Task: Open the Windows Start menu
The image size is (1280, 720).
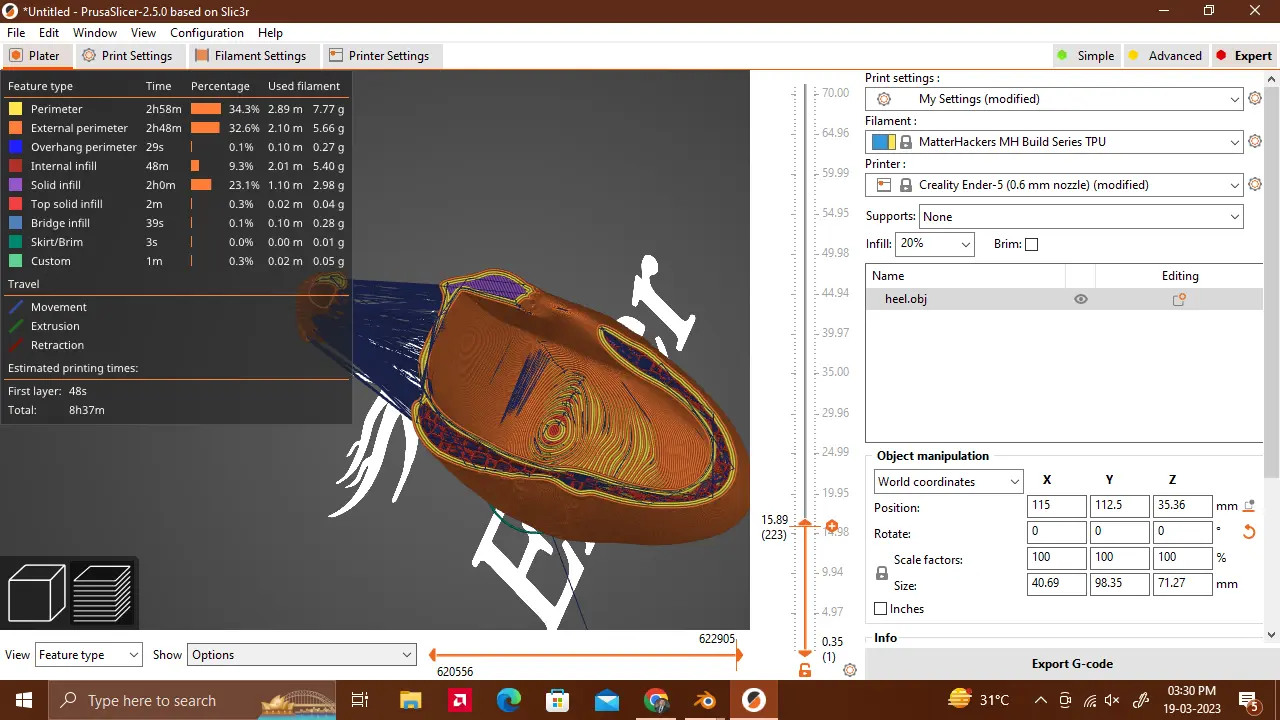Action: 24,700
